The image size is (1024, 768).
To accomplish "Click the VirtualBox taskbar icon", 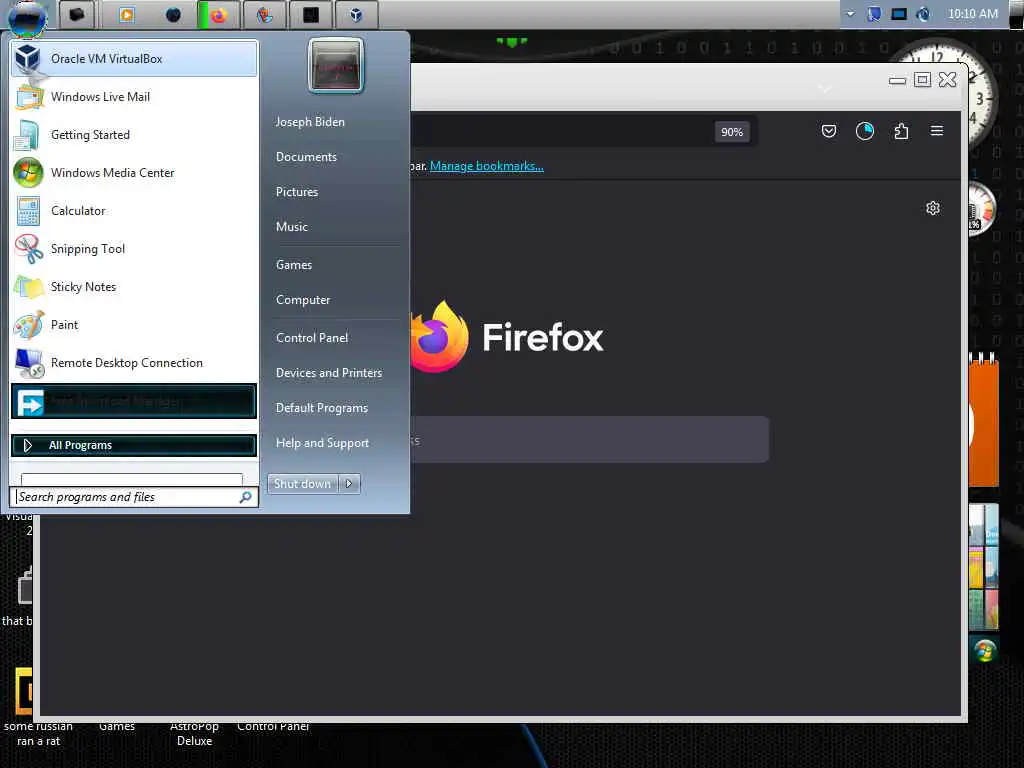I will click(356, 15).
